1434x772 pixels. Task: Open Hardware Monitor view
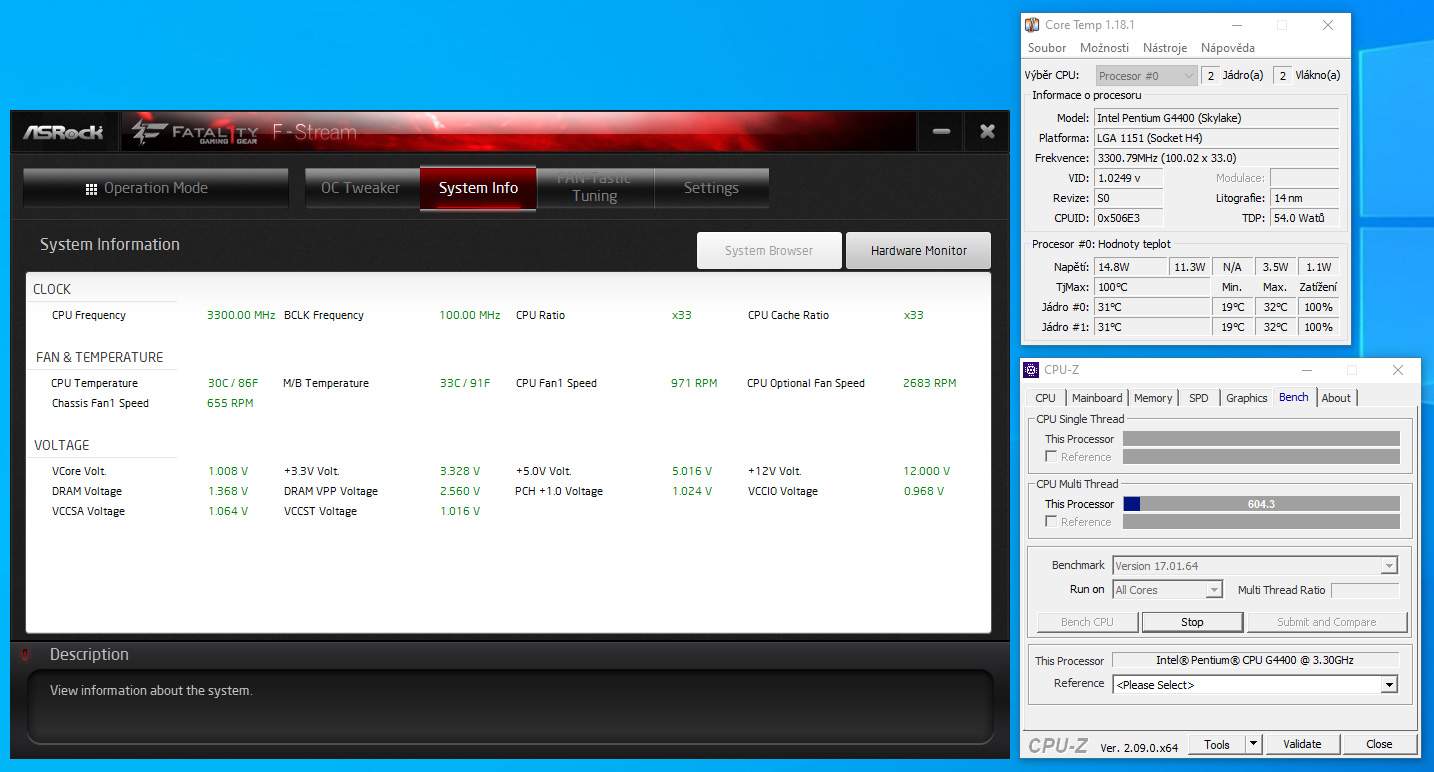[918, 251]
